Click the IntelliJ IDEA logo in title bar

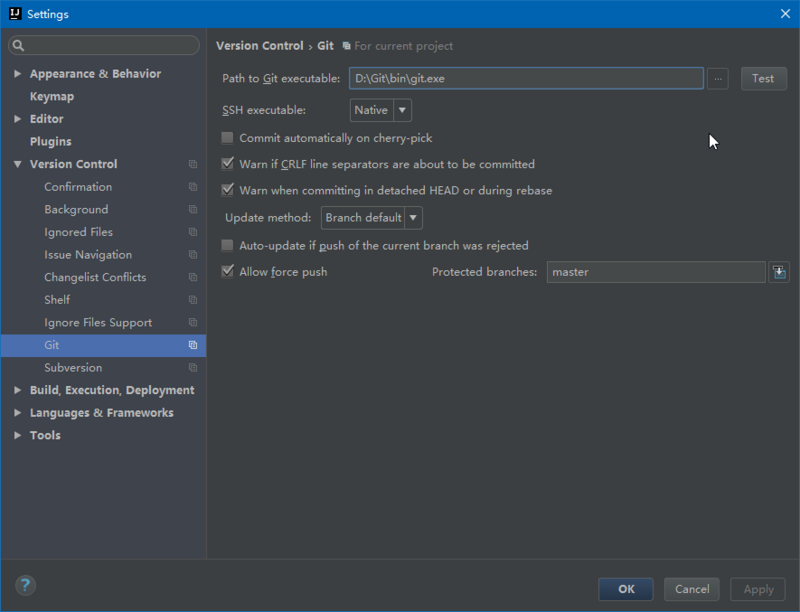tap(15, 14)
